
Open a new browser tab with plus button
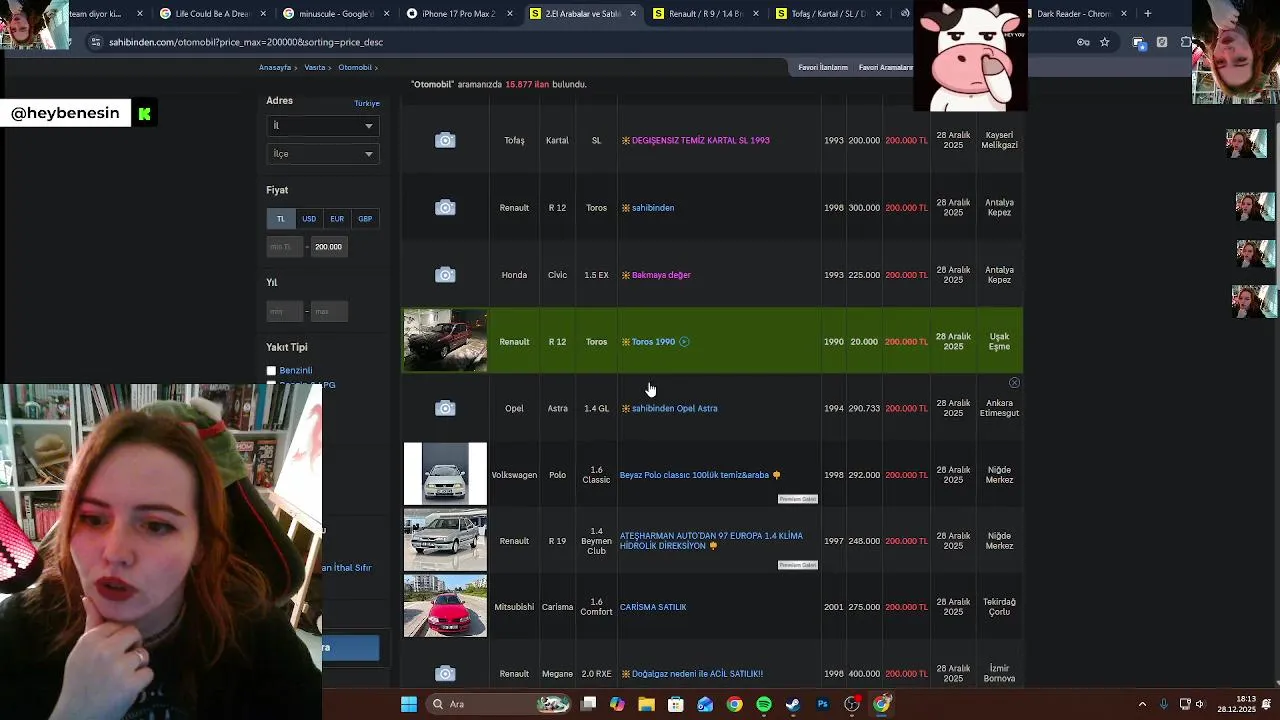(x=1148, y=14)
